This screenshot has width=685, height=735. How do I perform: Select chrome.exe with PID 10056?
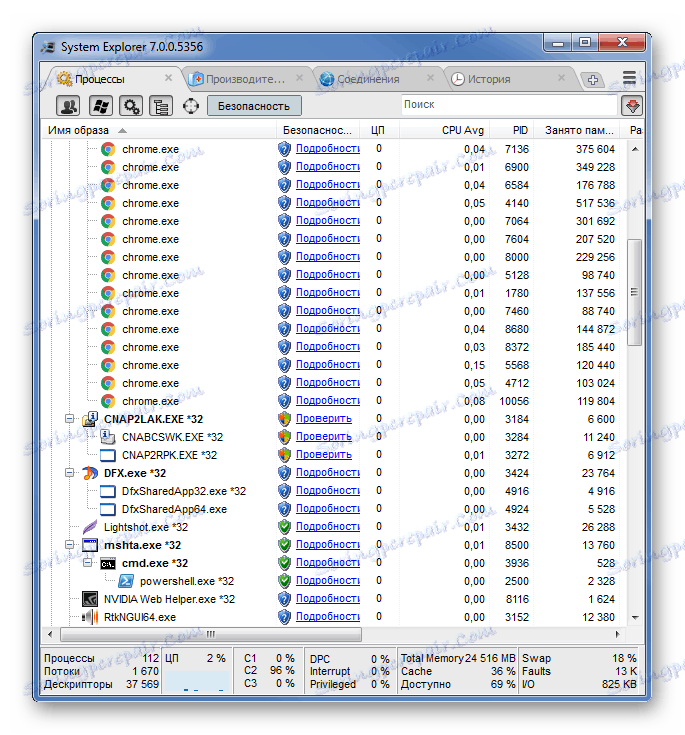[334, 401]
